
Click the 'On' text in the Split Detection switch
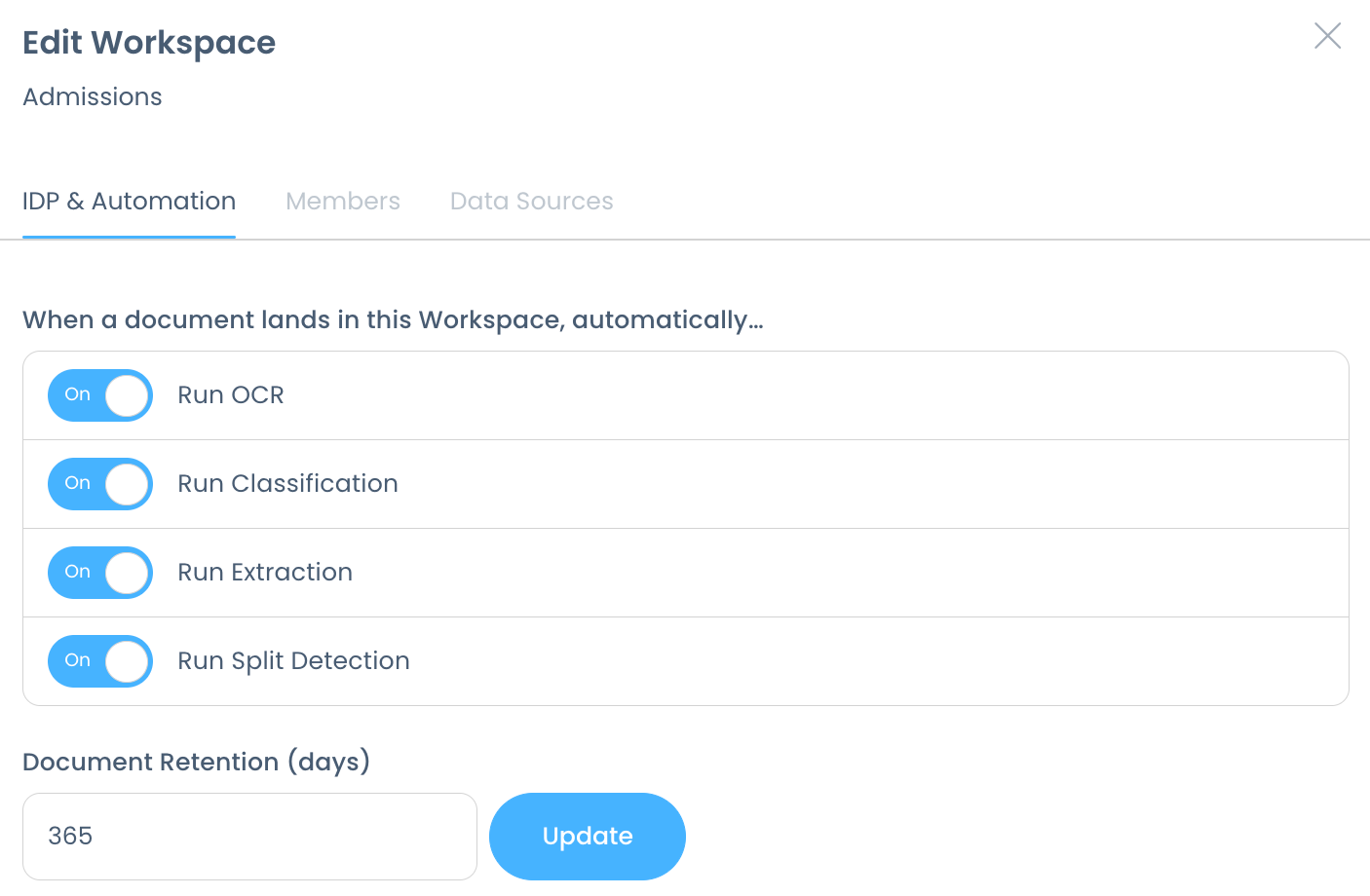(x=78, y=660)
